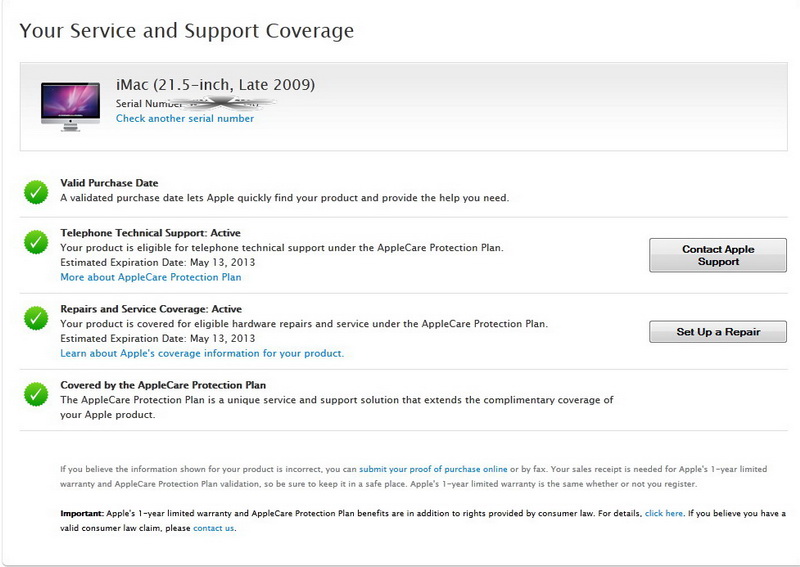
Task: Click the Set Up a Repair button
Action: pyautogui.click(x=718, y=332)
